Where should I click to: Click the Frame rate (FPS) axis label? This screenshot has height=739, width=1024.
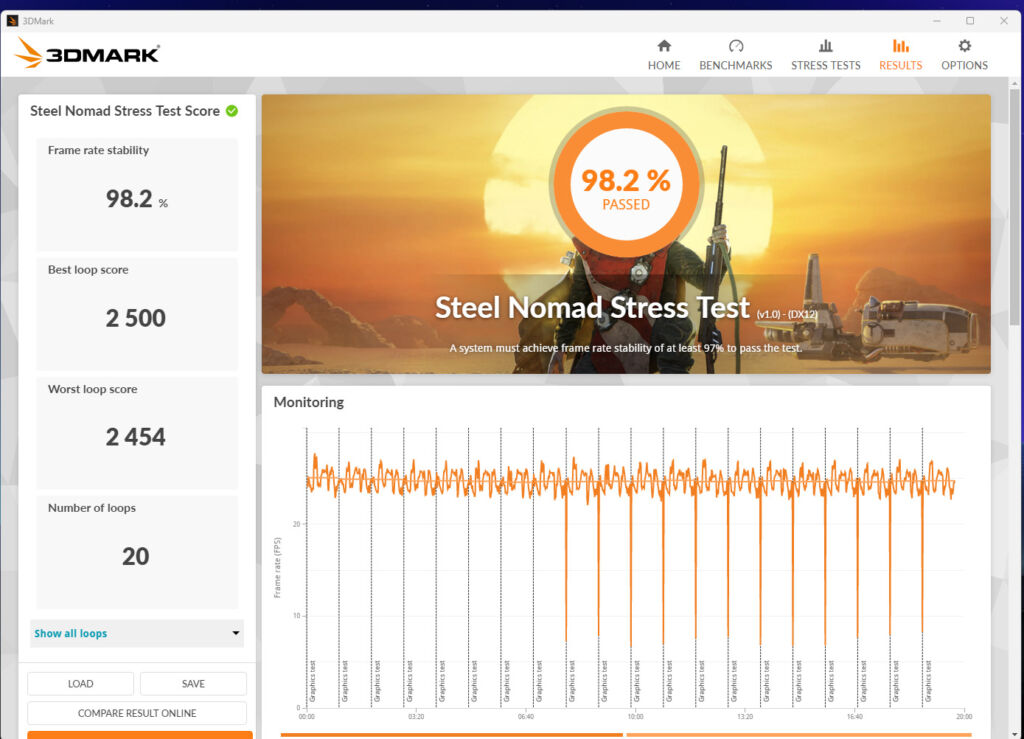277,567
